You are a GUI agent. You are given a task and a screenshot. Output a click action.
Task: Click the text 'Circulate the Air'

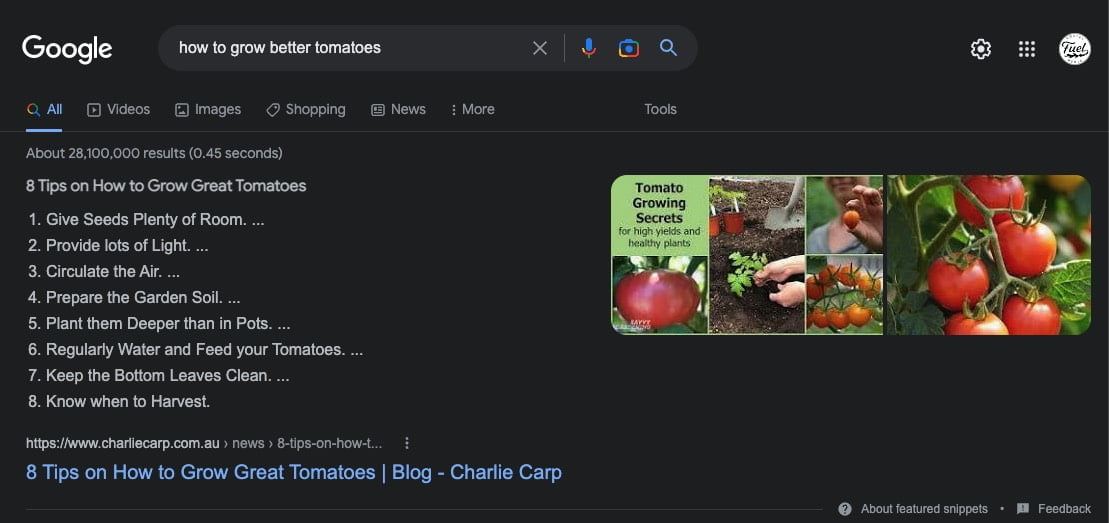105,272
